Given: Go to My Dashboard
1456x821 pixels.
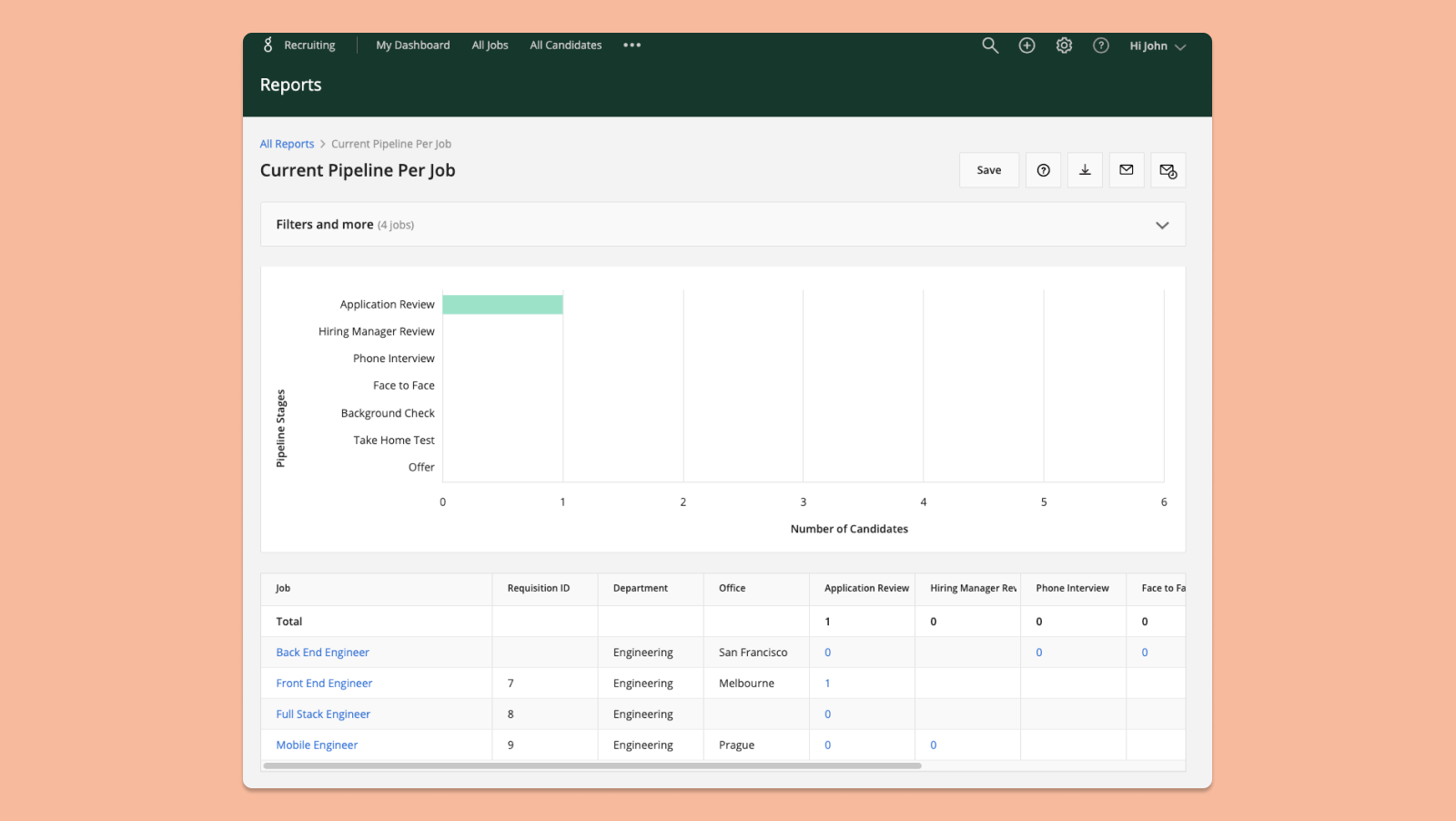Looking at the screenshot, I should (412, 46).
